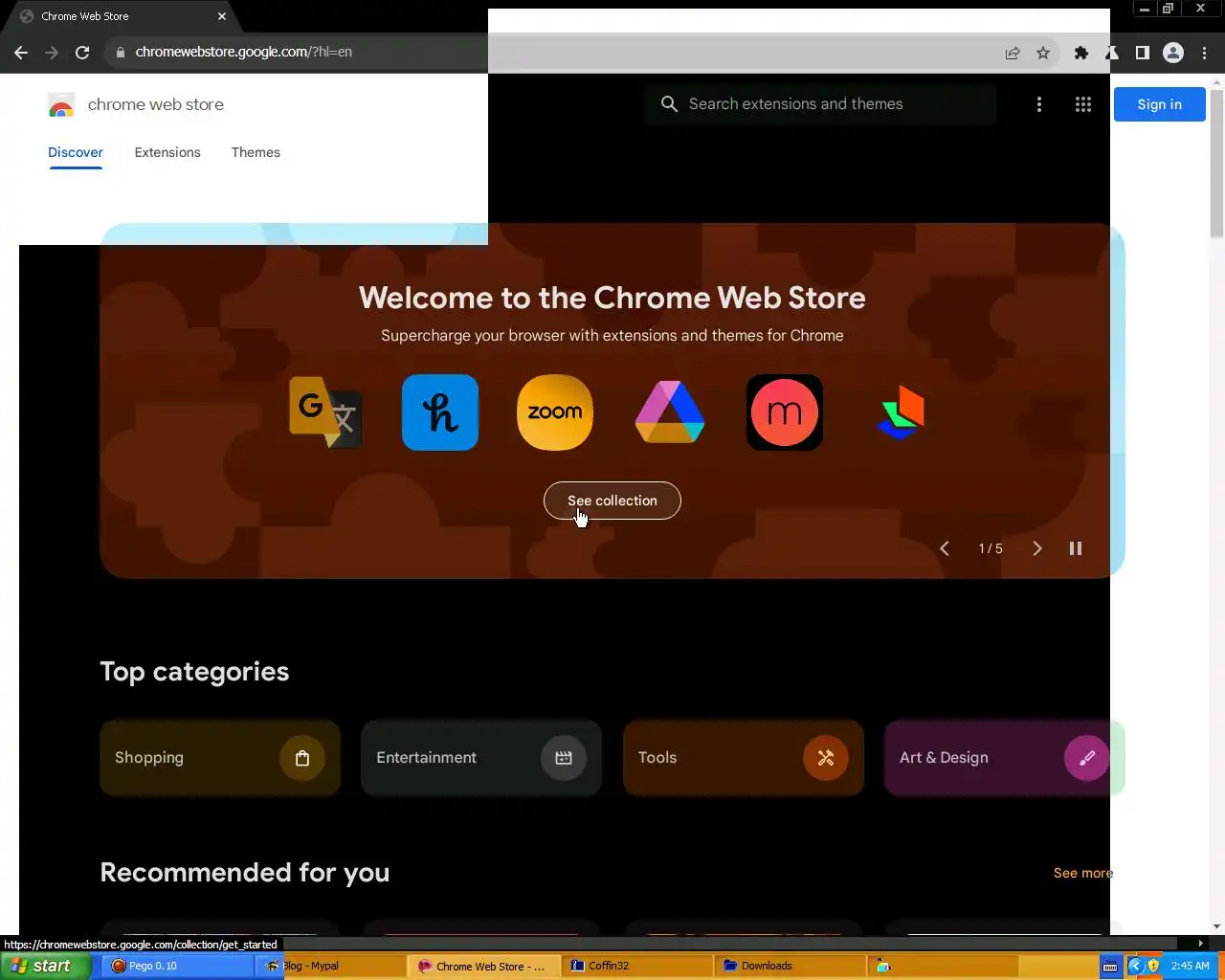1225x980 pixels.
Task: Click the 'Top categories' heading
Action: (194, 672)
